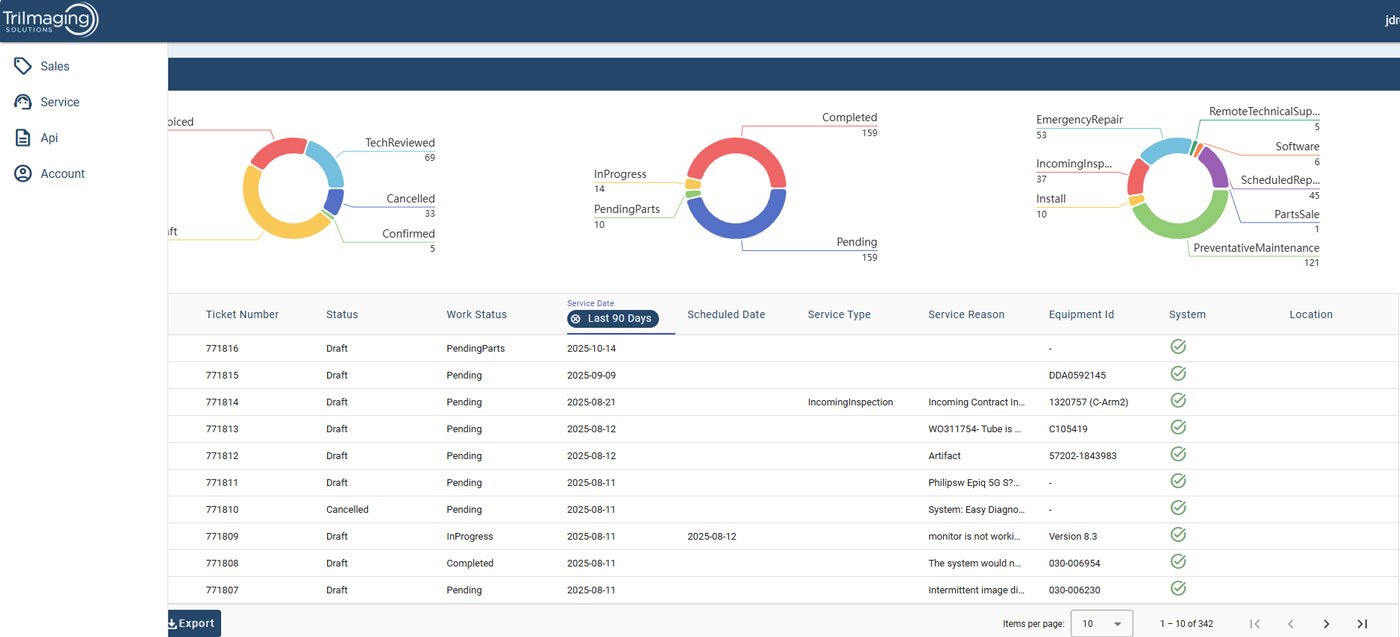Jump to the last page of results
The image size is (1400, 637).
[x=1361, y=624]
